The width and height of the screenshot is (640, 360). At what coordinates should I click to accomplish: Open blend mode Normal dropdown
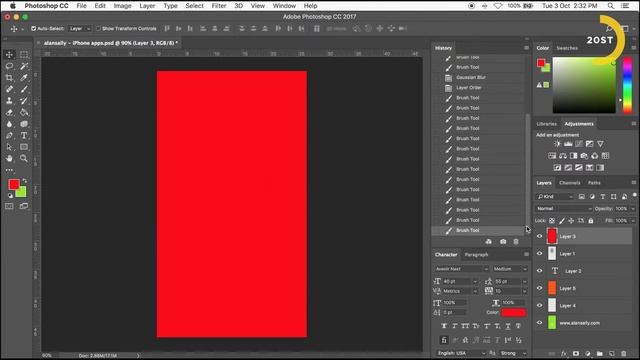click(x=564, y=209)
